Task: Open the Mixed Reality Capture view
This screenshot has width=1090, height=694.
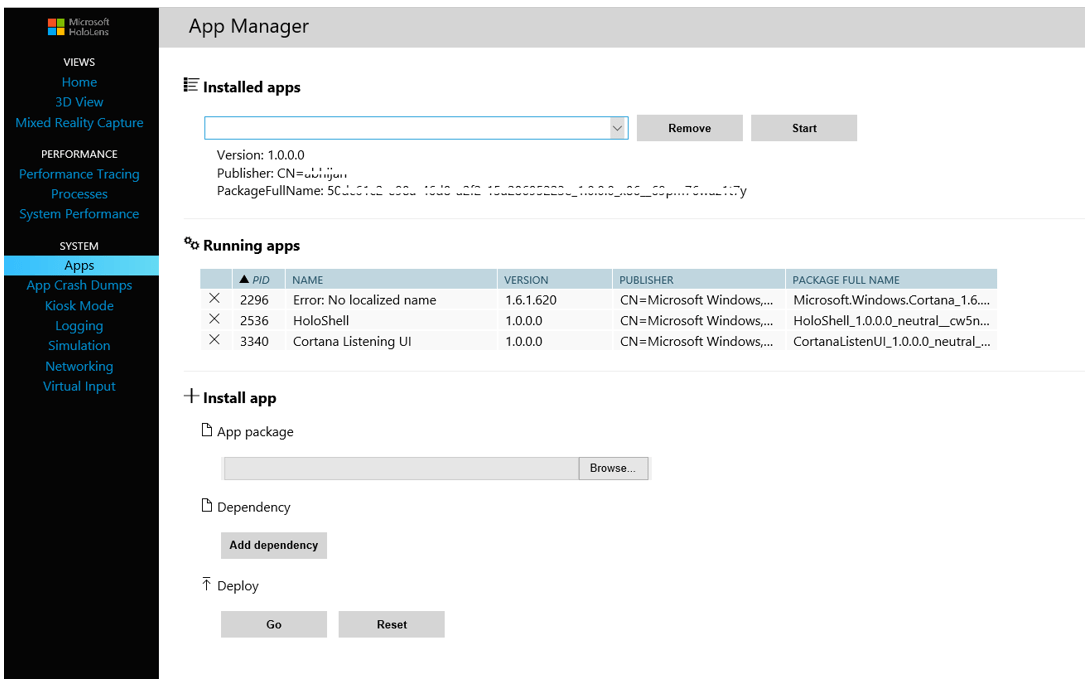Action: (79, 122)
